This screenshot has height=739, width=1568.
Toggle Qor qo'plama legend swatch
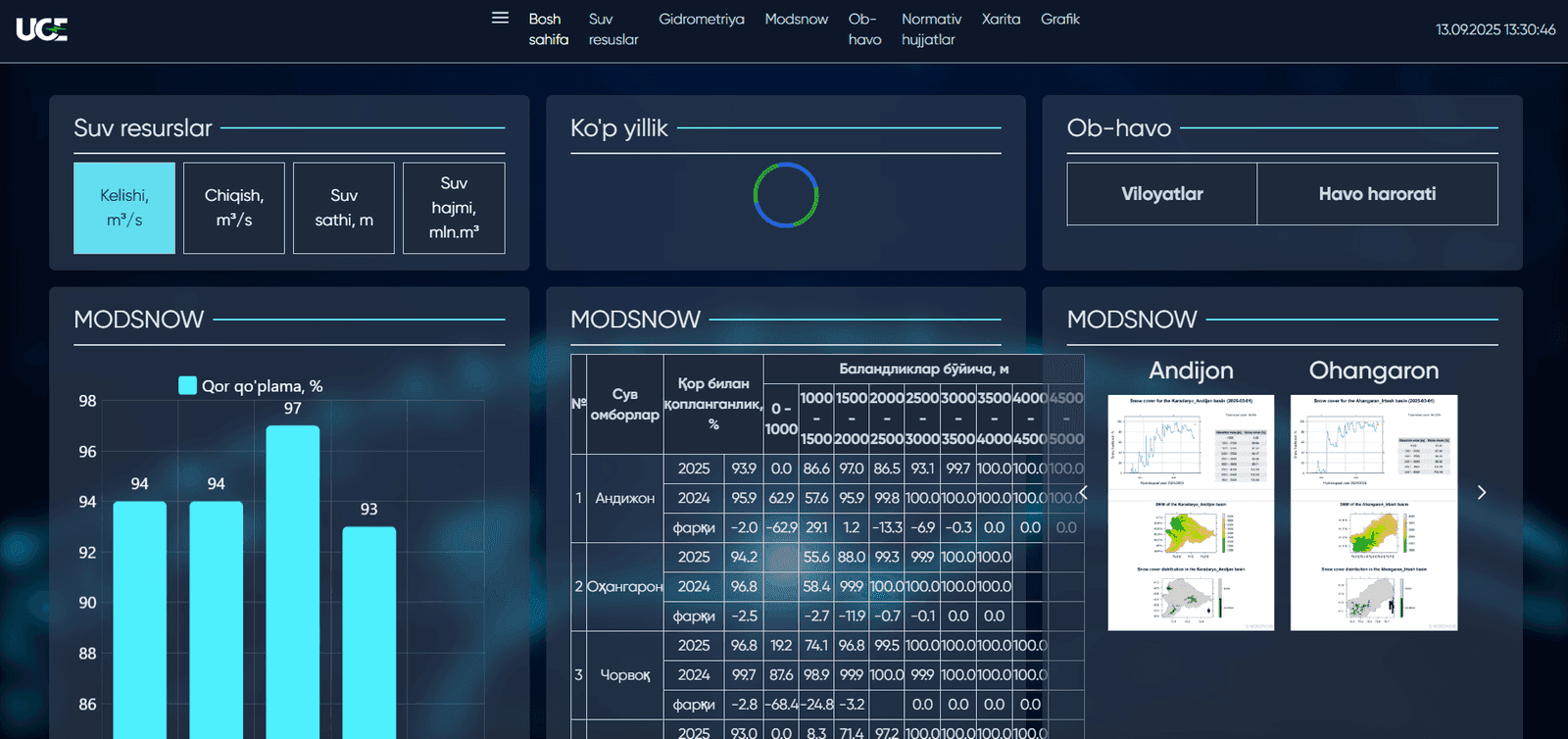tap(187, 386)
